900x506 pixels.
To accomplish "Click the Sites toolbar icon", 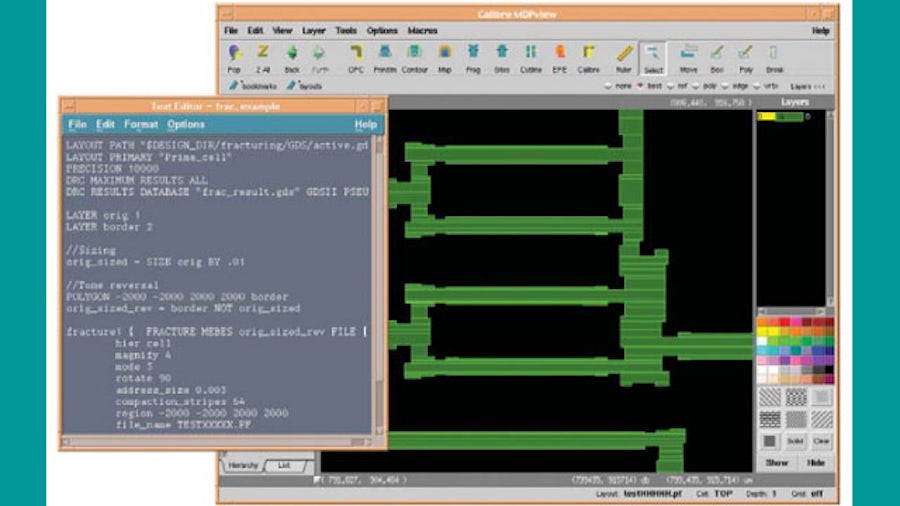I will [502, 59].
